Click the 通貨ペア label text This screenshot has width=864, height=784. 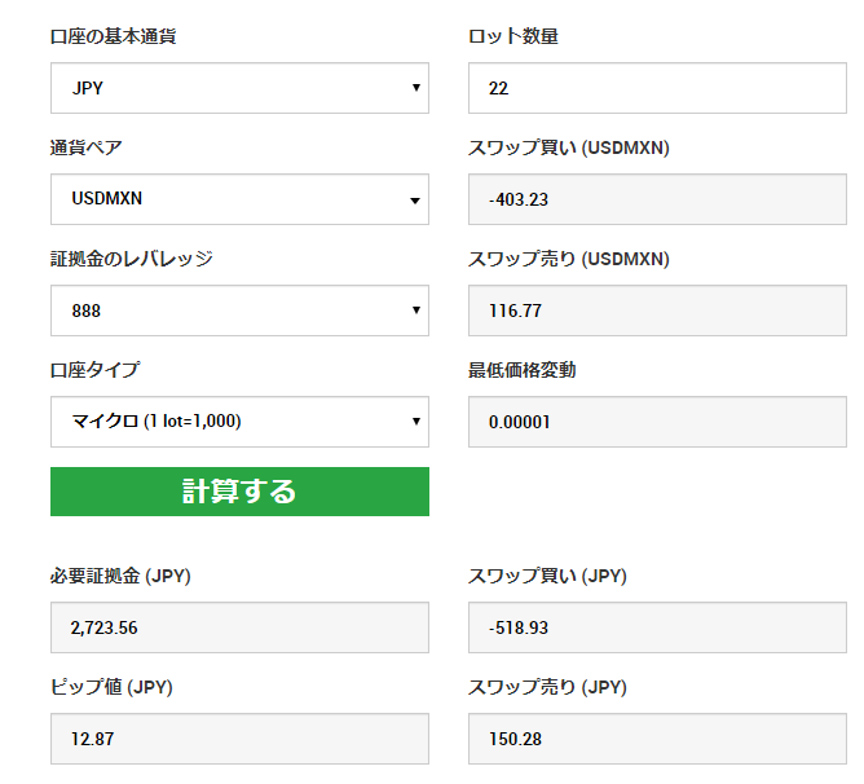pyautogui.click(x=86, y=147)
